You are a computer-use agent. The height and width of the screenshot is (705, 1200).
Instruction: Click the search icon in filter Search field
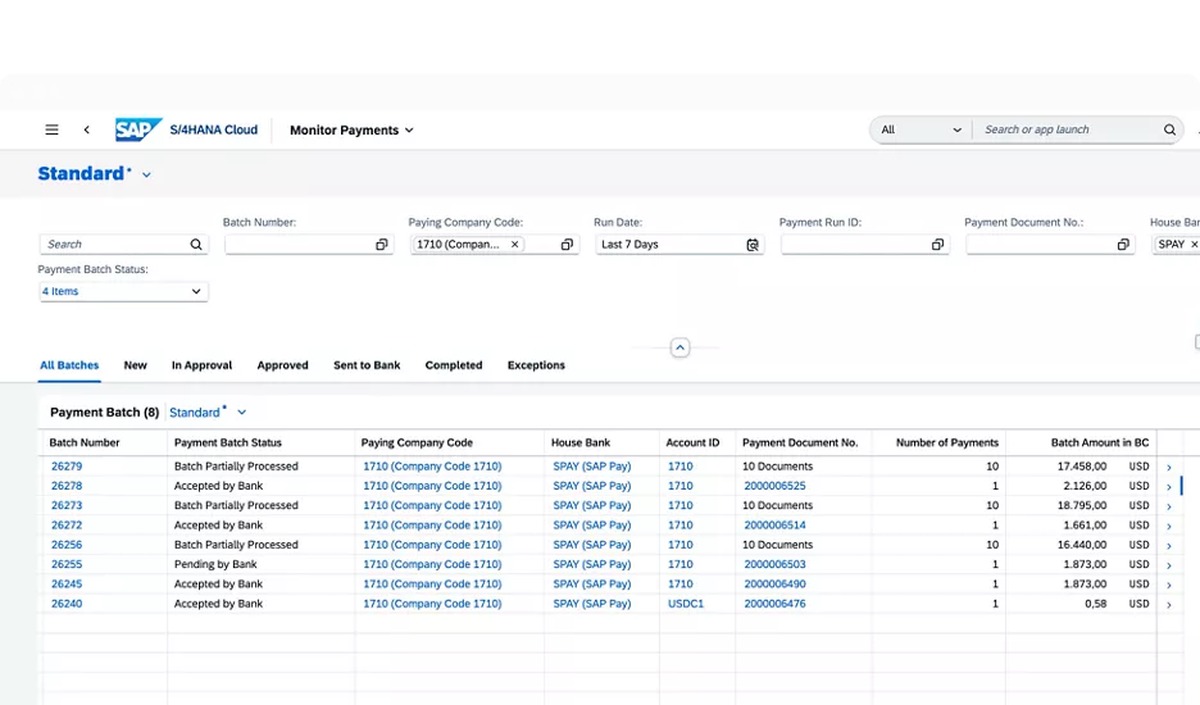pos(196,244)
